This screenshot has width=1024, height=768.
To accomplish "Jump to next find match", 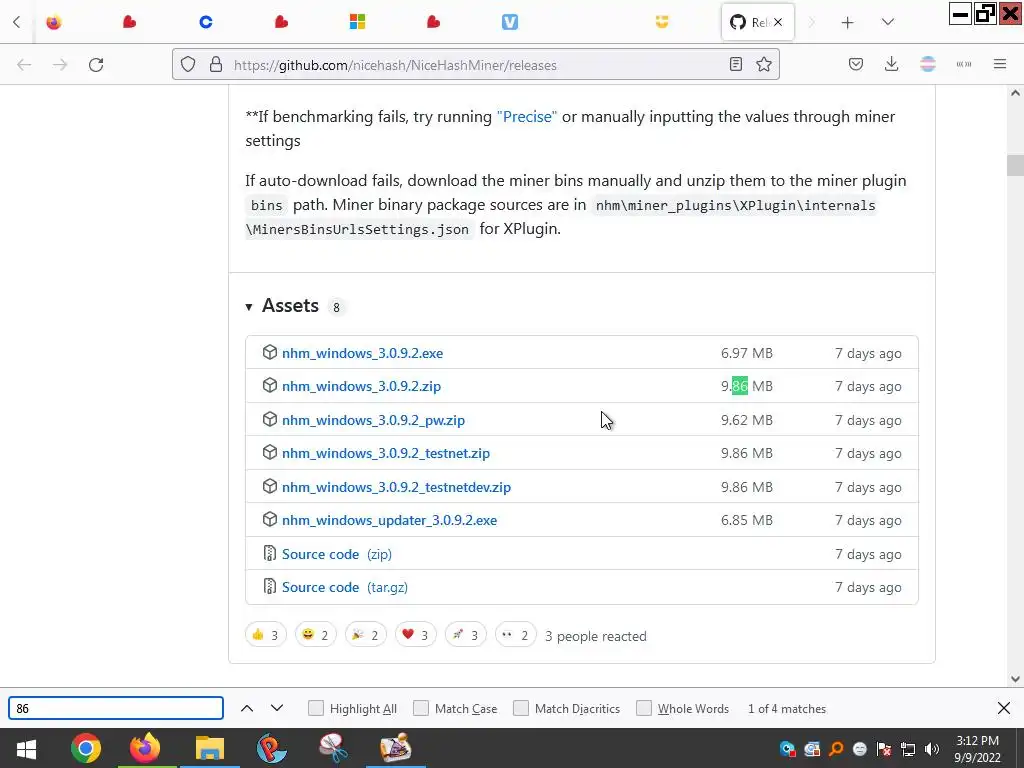I will pyautogui.click(x=277, y=708).
